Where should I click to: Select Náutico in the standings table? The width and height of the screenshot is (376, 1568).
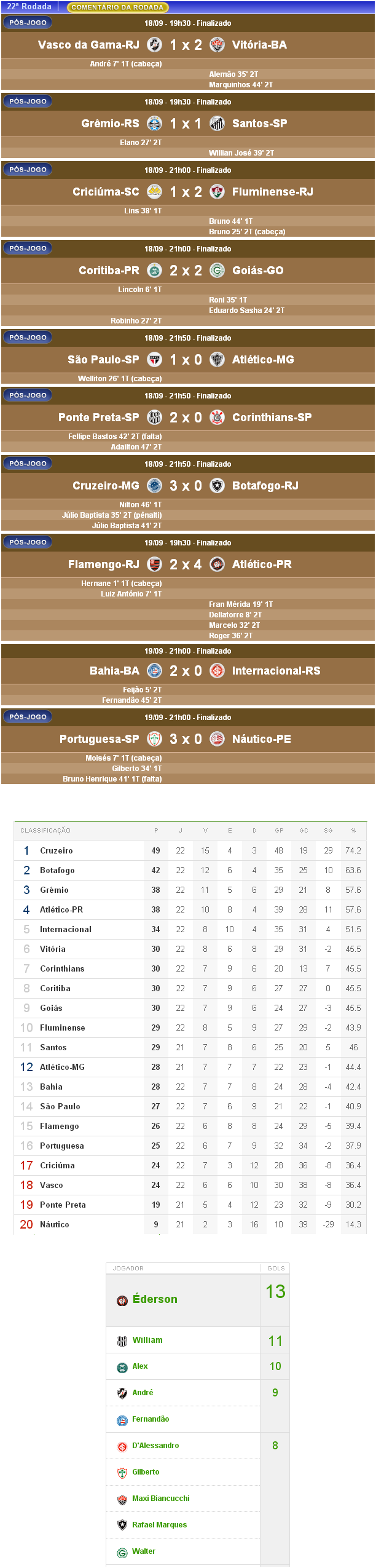click(x=55, y=1225)
